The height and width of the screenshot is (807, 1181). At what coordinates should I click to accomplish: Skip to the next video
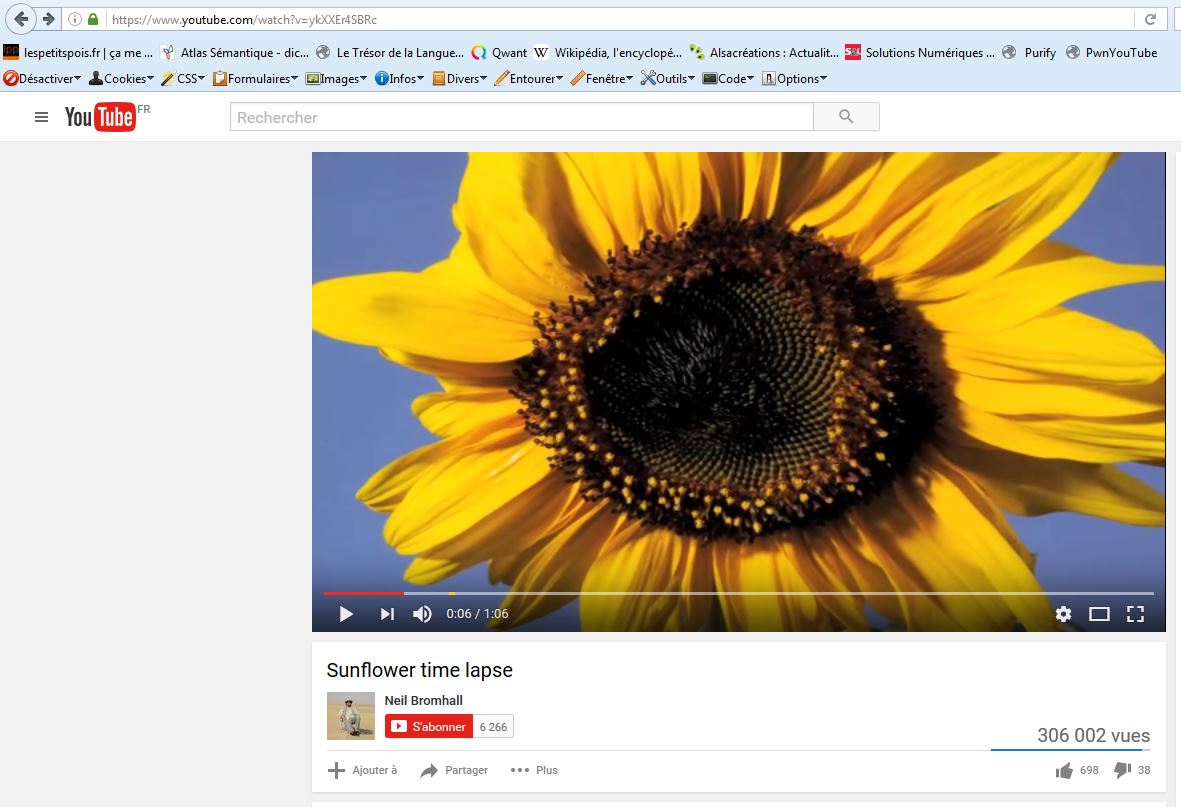coord(387,614)
